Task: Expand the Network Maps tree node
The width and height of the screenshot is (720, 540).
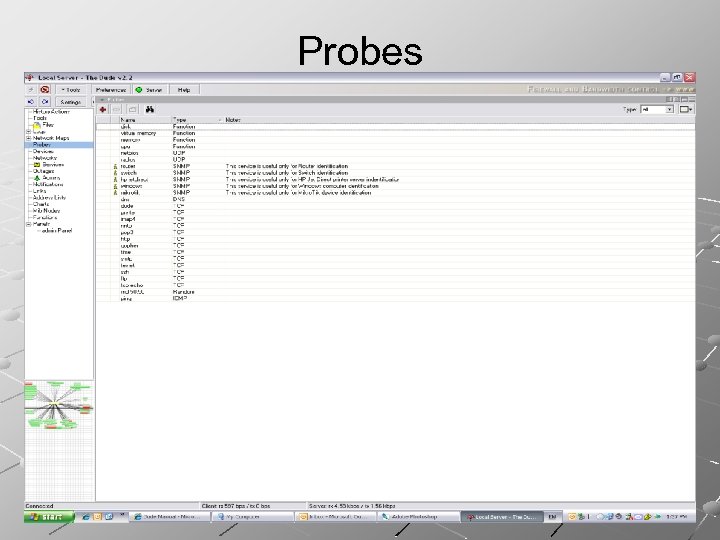Action: tap(28, 138)
